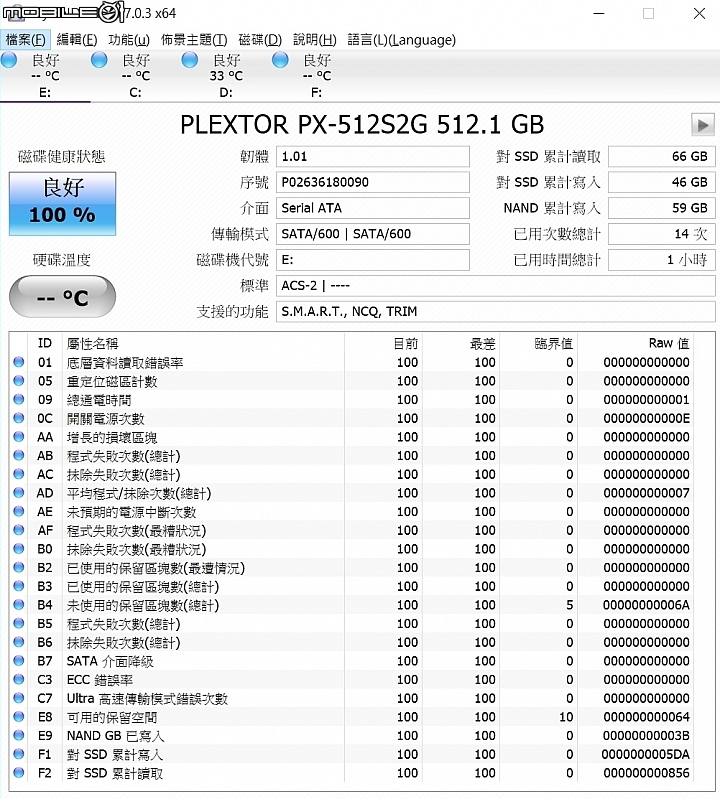Viewport: 720px width, 799px height.
Task: Click the serial number field P02636180090
Action: point(372,182)
